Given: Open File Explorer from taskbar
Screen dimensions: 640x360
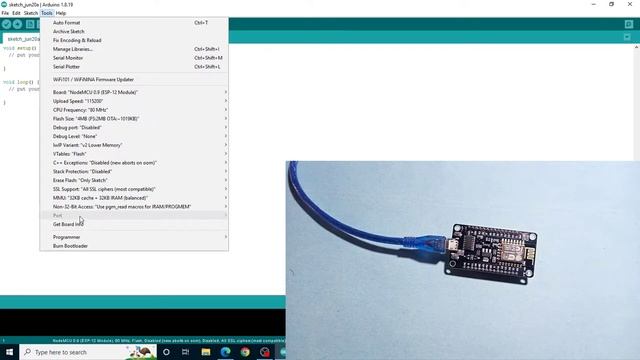Looking at the screenshot, I should pos(206,352).
